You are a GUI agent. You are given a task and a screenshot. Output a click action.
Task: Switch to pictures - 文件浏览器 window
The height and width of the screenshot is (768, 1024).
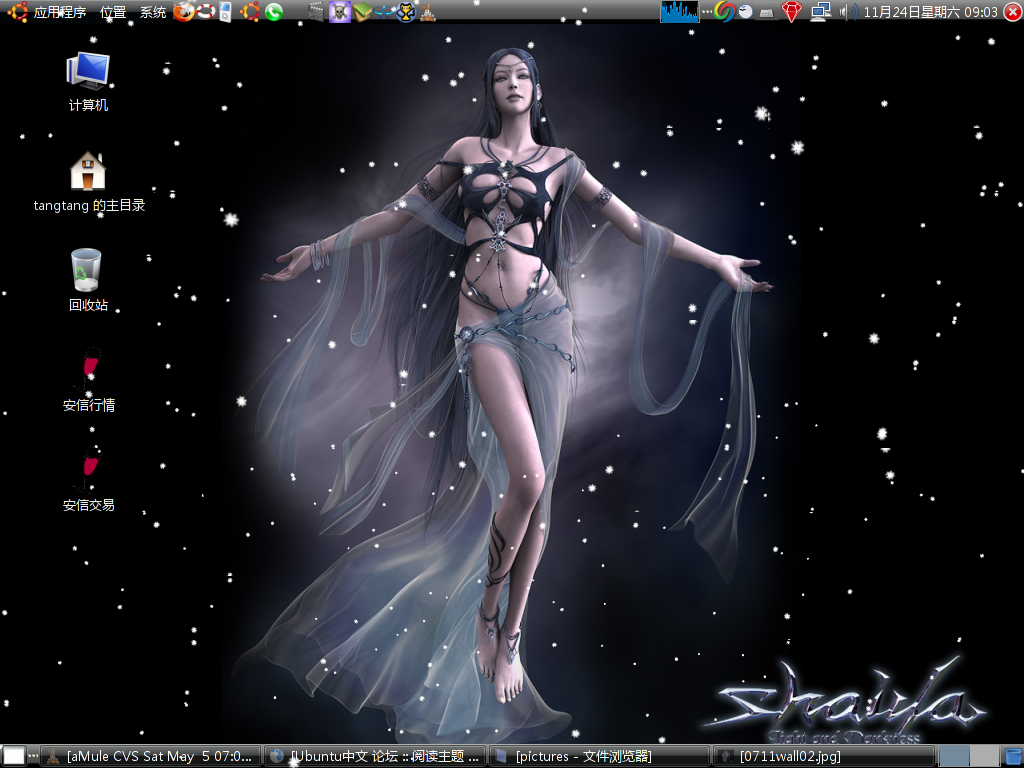[x=600, y=756]
